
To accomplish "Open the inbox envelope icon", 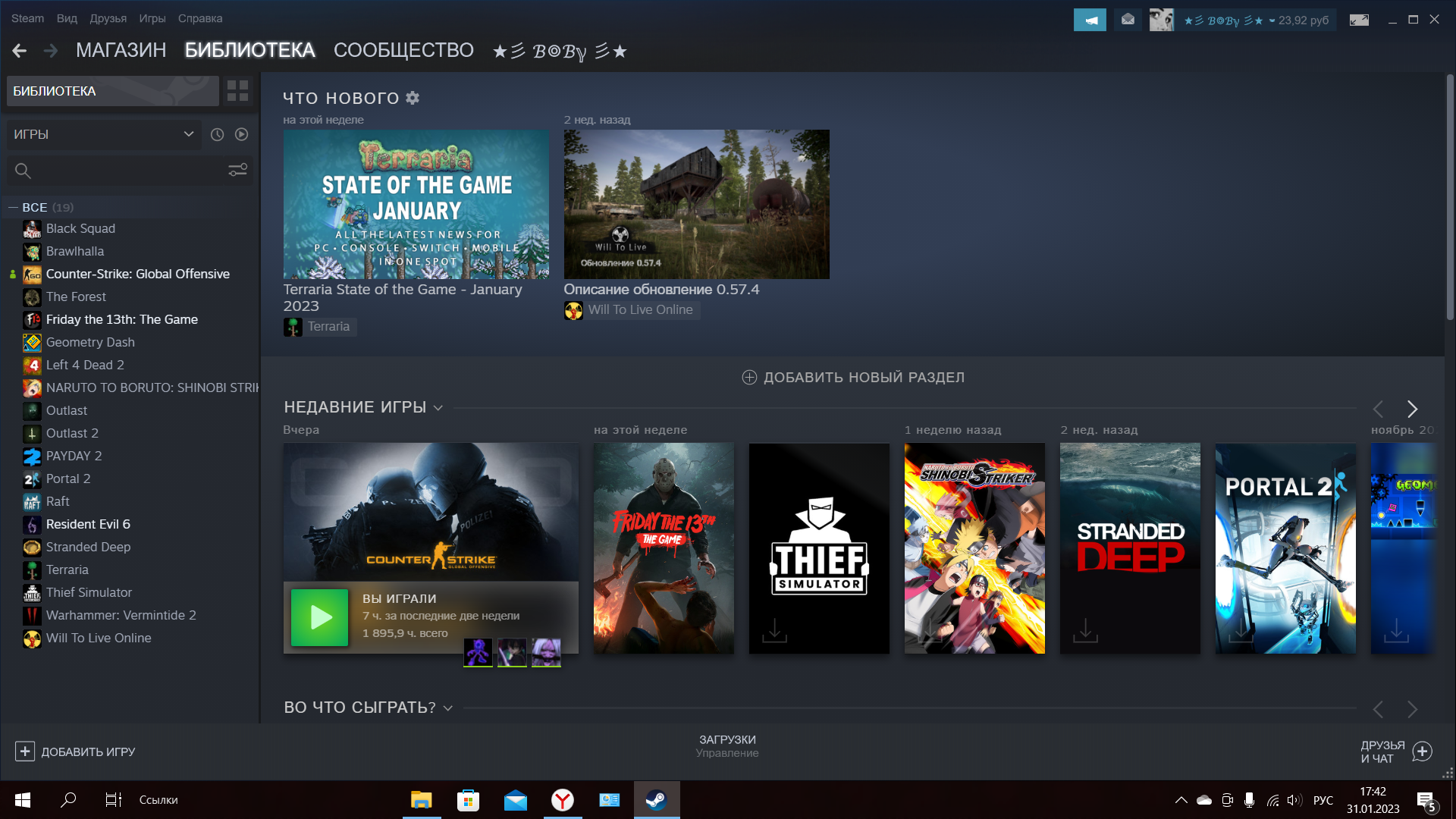I will [x=1128, y=20].
